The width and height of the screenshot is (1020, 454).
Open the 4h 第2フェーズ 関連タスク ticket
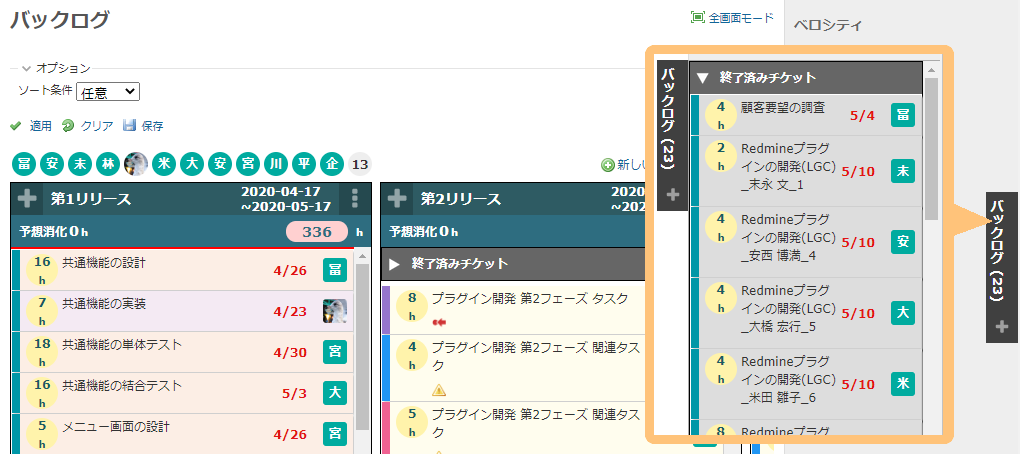536,356
